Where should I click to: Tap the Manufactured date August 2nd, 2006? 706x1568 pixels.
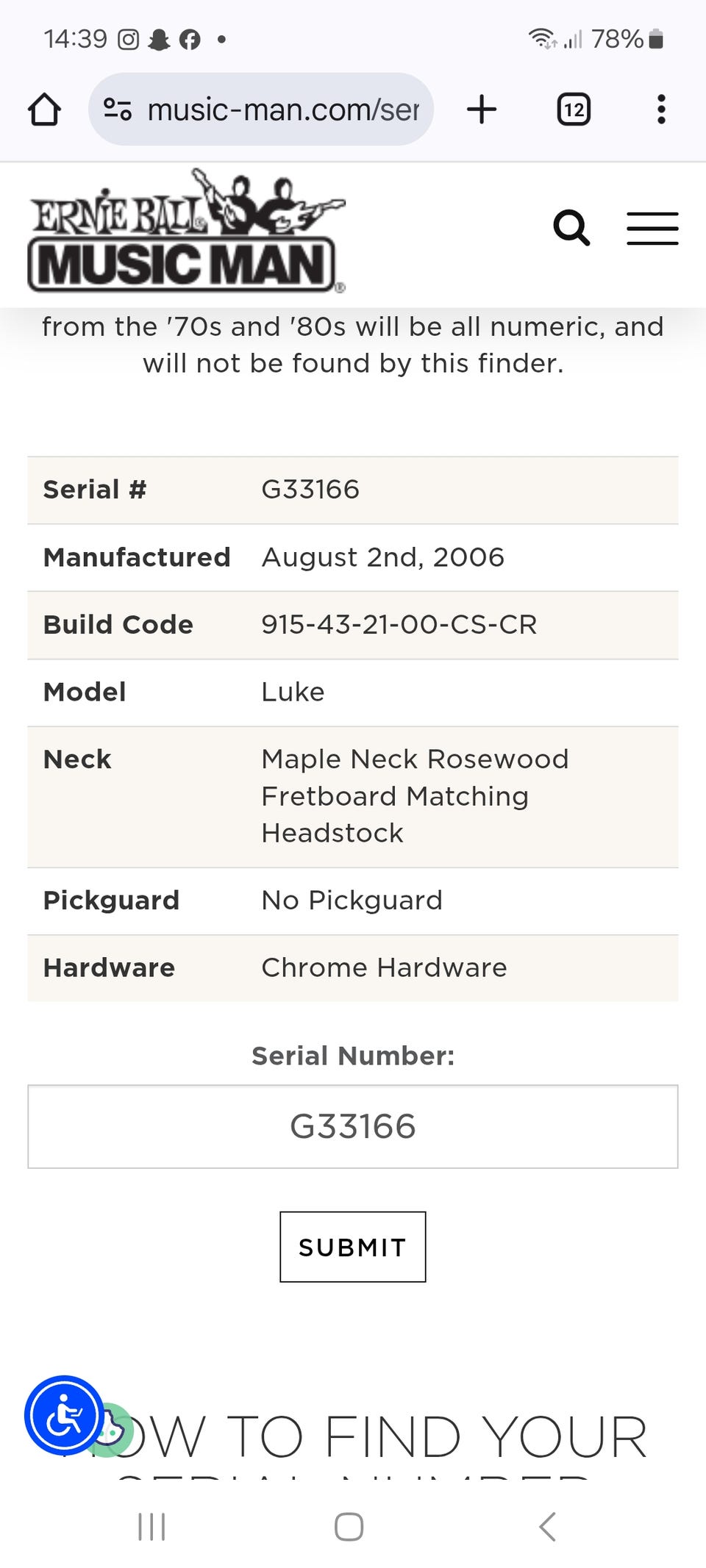(382, 557)
